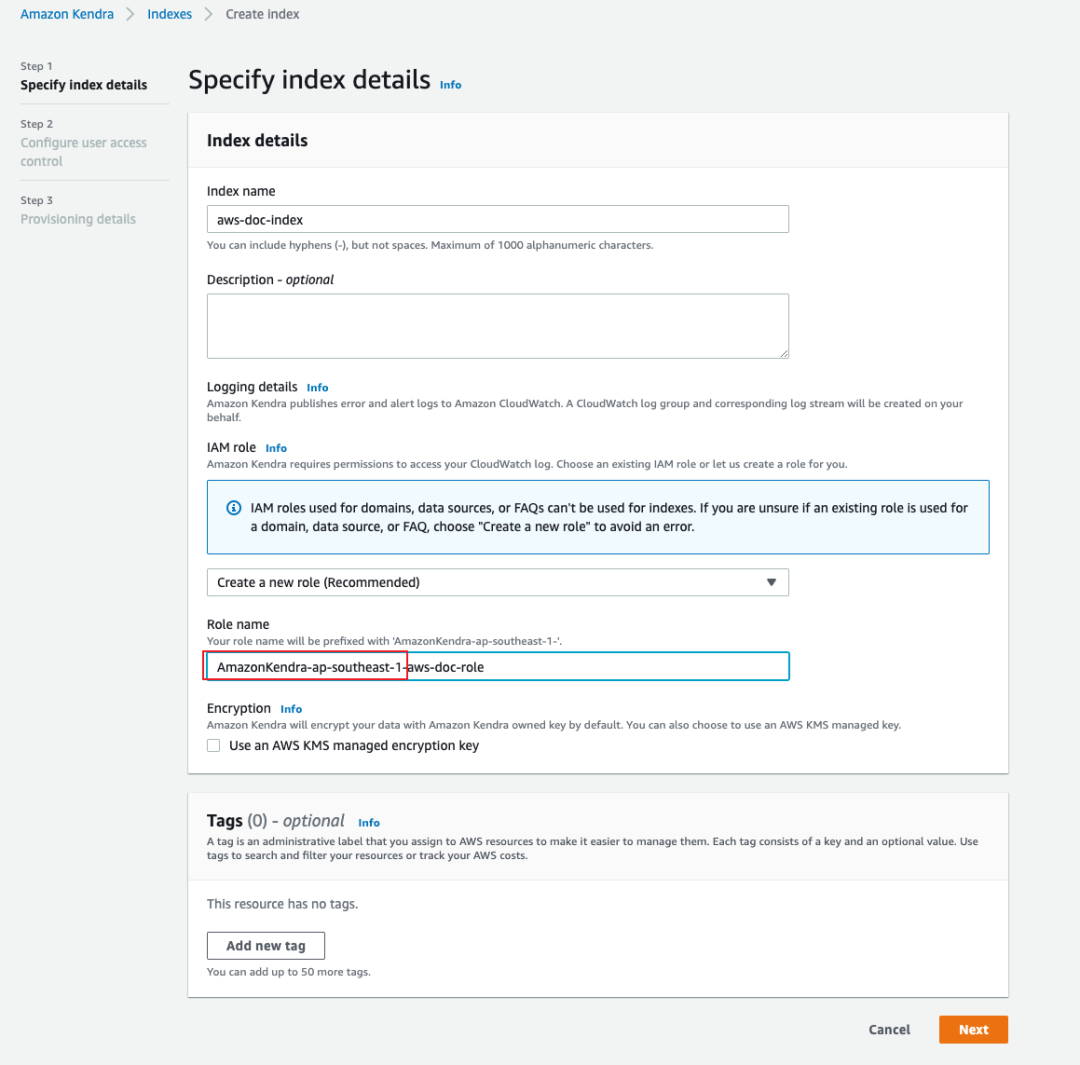The image size is (1080, 1065).
Task: Click the Description optional text area
Action: tap(497, 326)
